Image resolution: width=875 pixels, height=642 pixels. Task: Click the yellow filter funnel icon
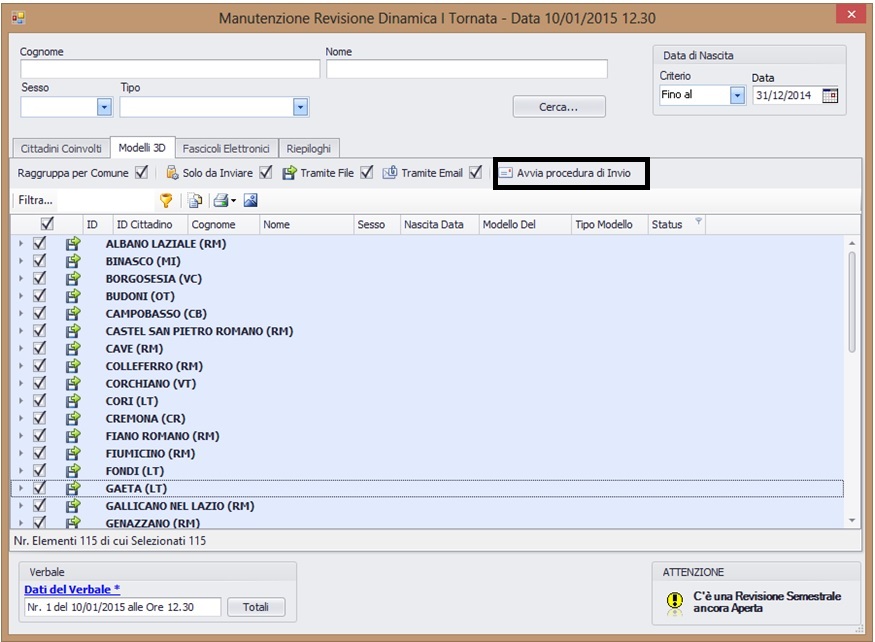click(x=166, y=200)
